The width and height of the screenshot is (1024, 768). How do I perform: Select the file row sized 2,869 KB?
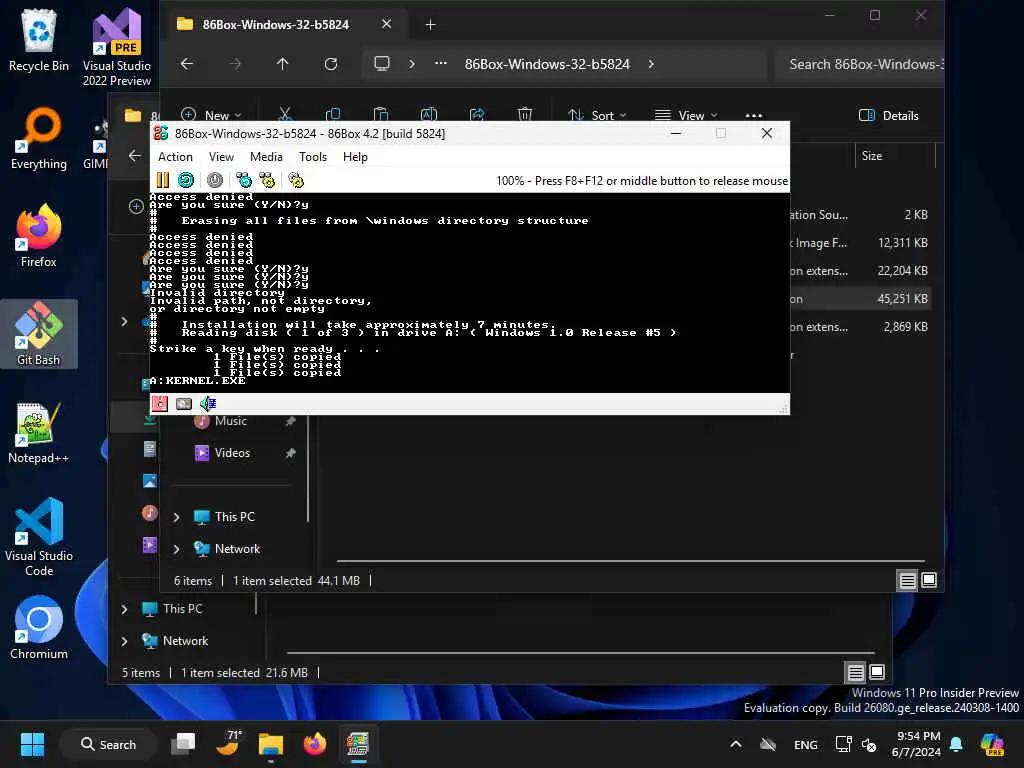pyautogui.click(x=859, y=327)
